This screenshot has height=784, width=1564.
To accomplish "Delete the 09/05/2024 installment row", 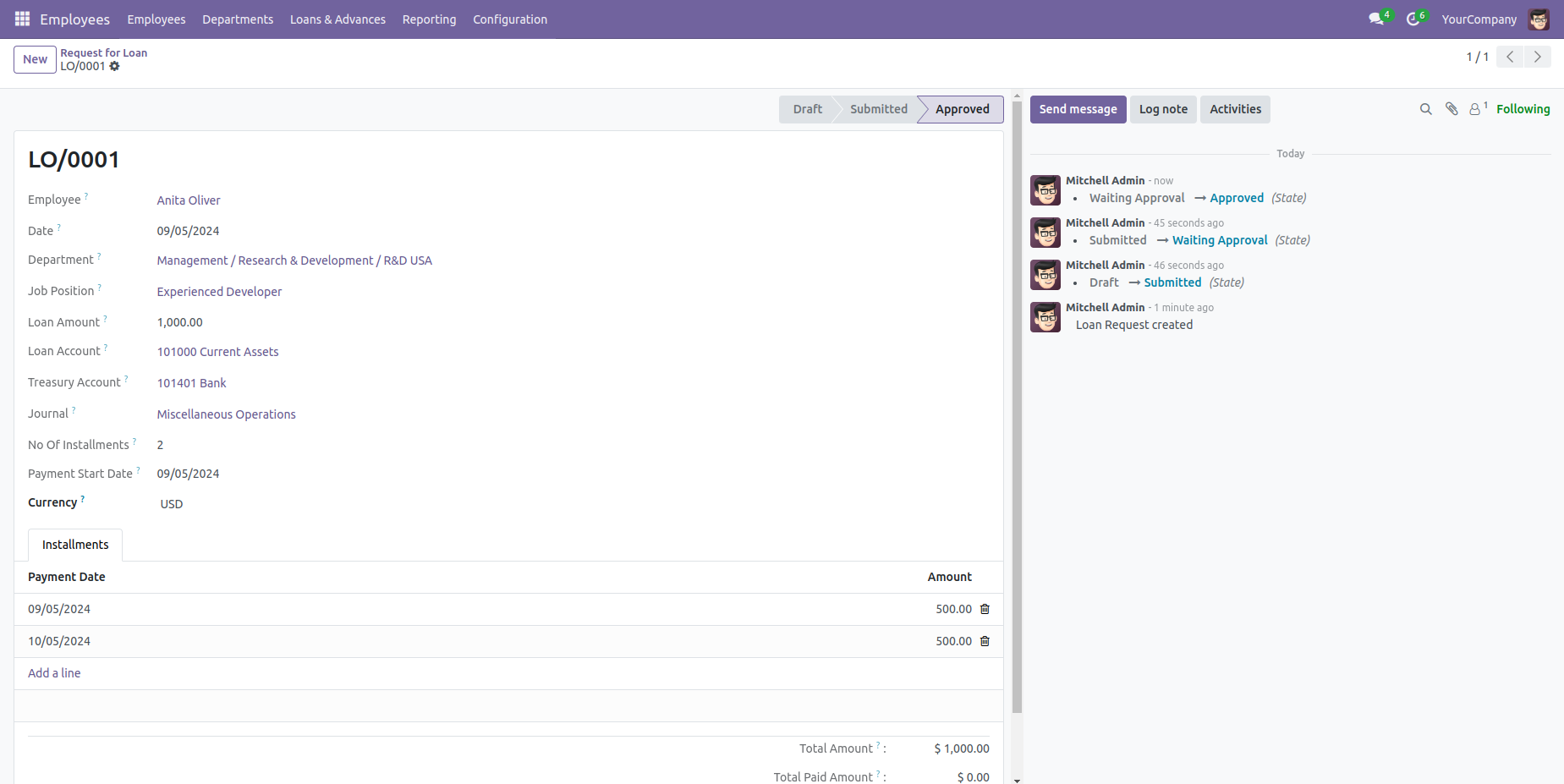I will click(x=985, y=609).
